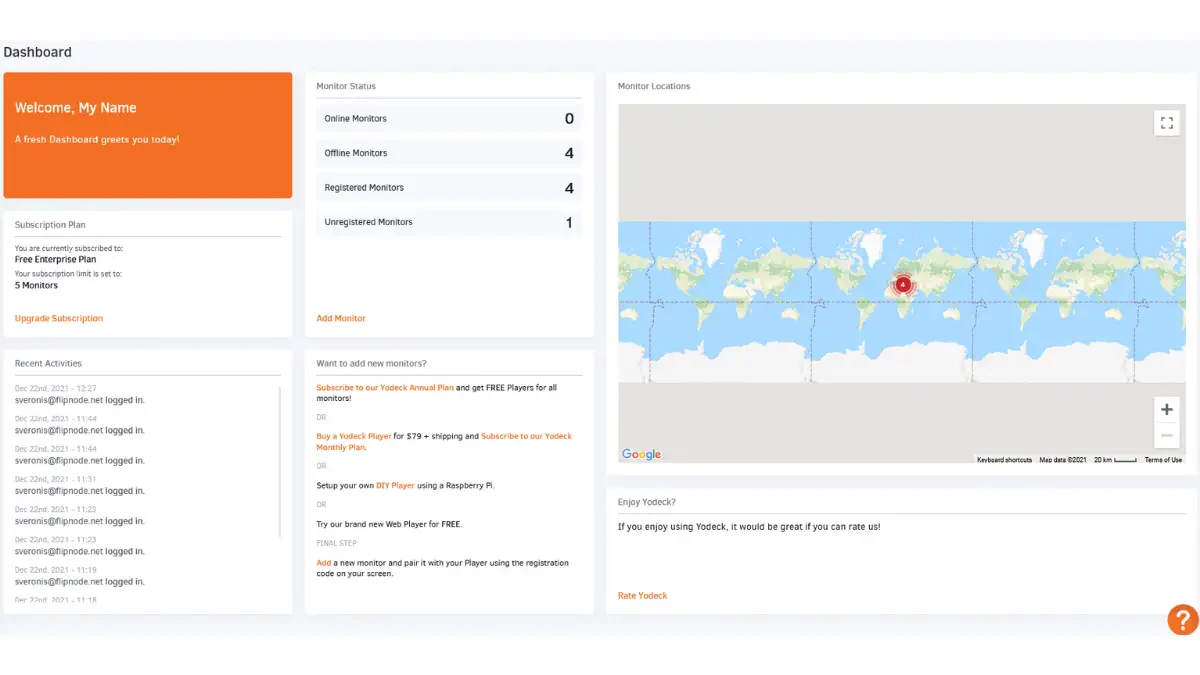This screenshot has height=675, width=1200.
Task: Toggle fullscreen view on the map
Action: [x=1166, y=123]
